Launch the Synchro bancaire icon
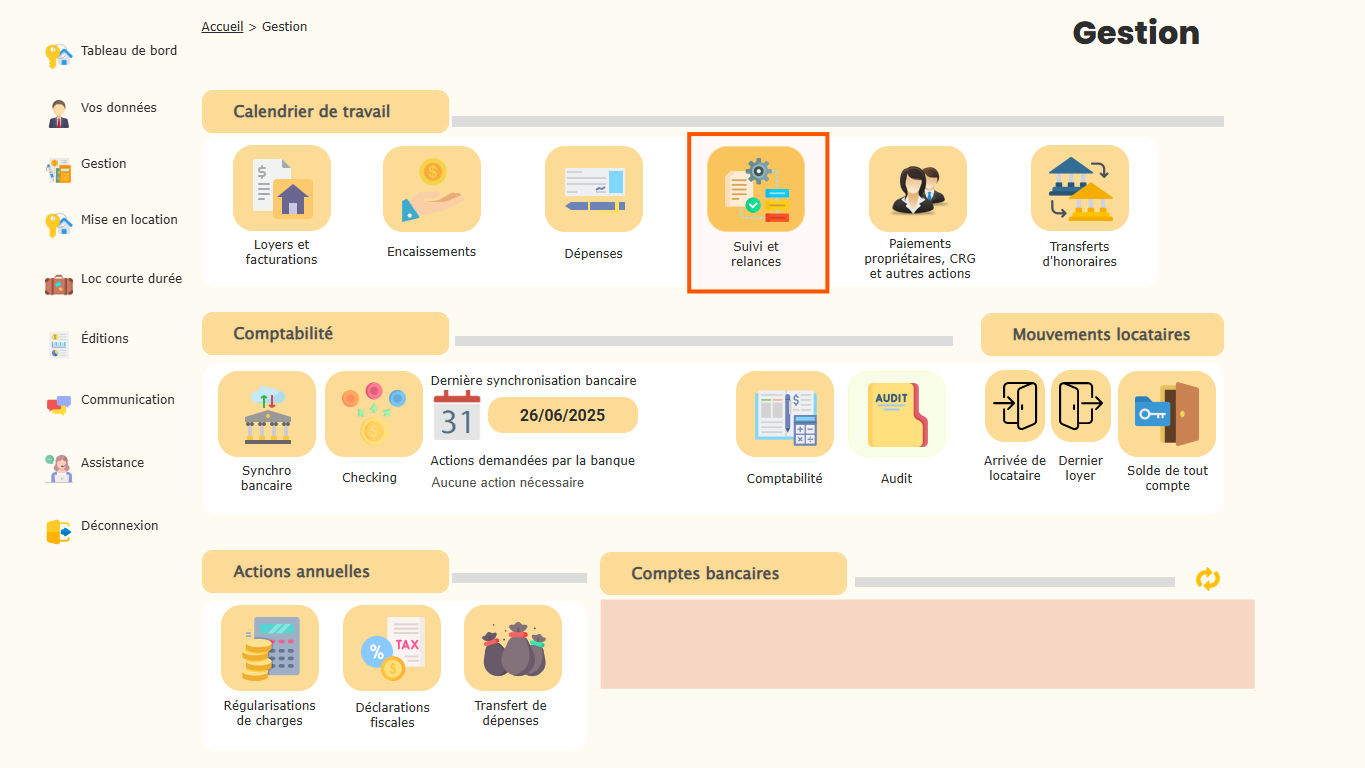The height and width of the screenshot is (768, 1365). (266, 414)
